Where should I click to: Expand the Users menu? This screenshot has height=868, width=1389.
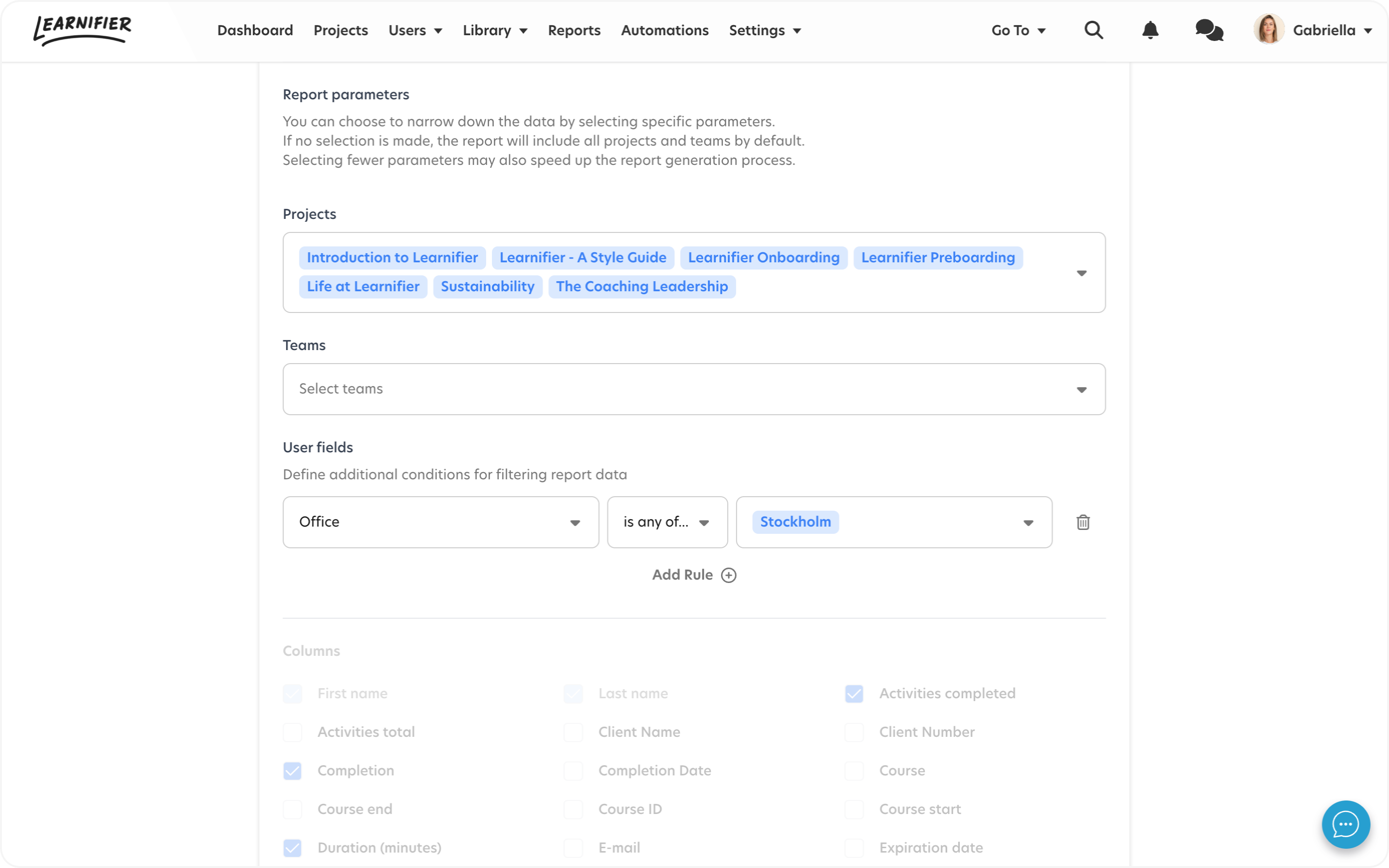click(415, 30)
